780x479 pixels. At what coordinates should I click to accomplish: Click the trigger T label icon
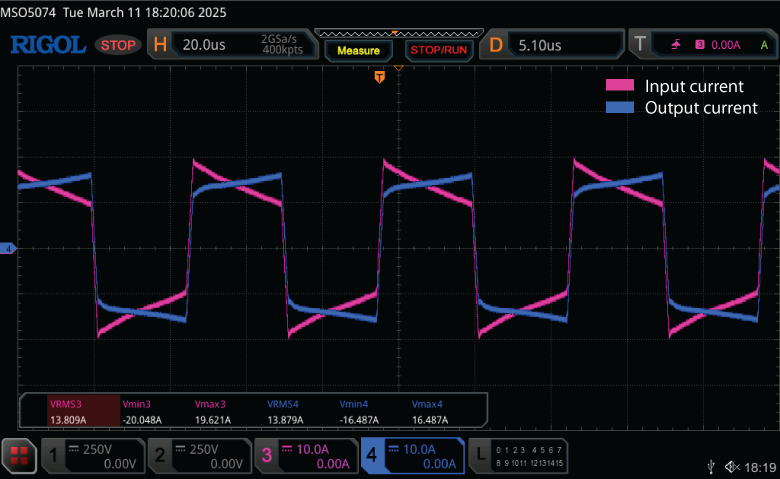pos(640,45)
